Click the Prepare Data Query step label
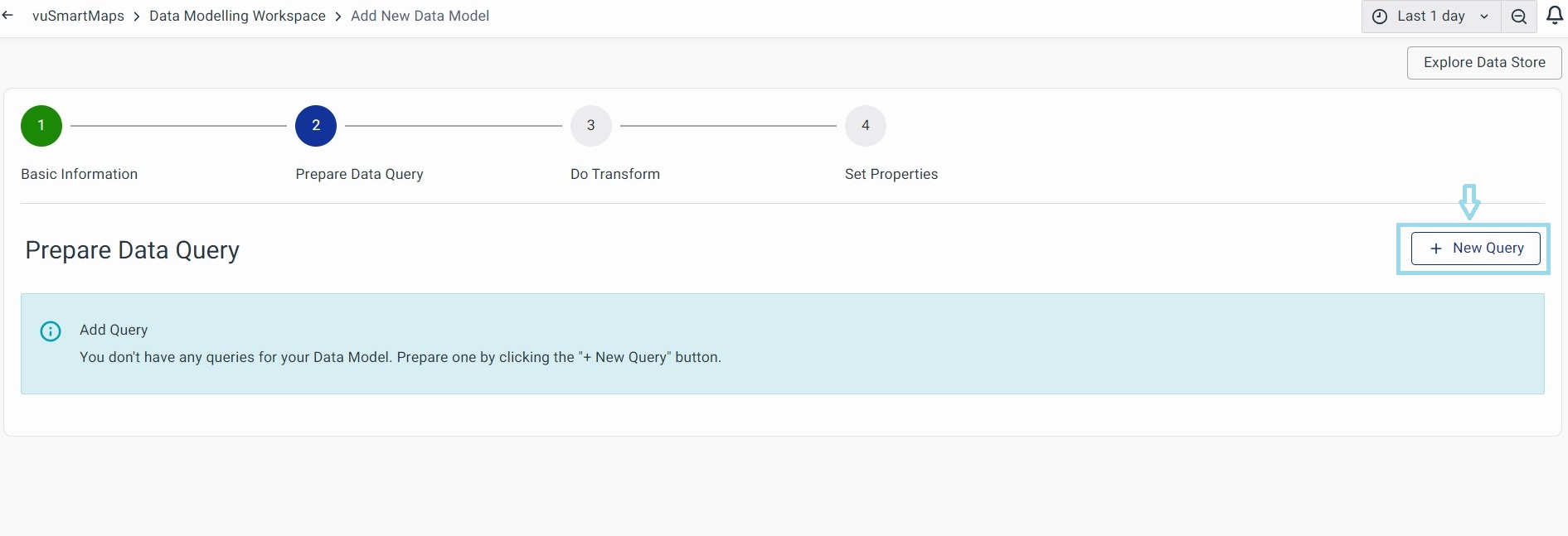The image size is (1568, 536). coord(359,174)
